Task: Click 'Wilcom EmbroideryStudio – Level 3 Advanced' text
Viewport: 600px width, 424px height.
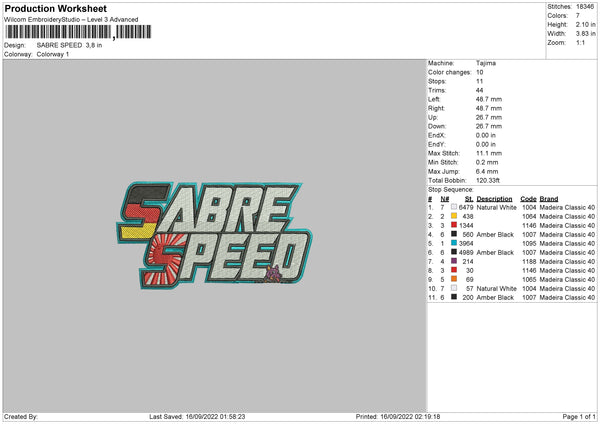Action: coord(71,20)
